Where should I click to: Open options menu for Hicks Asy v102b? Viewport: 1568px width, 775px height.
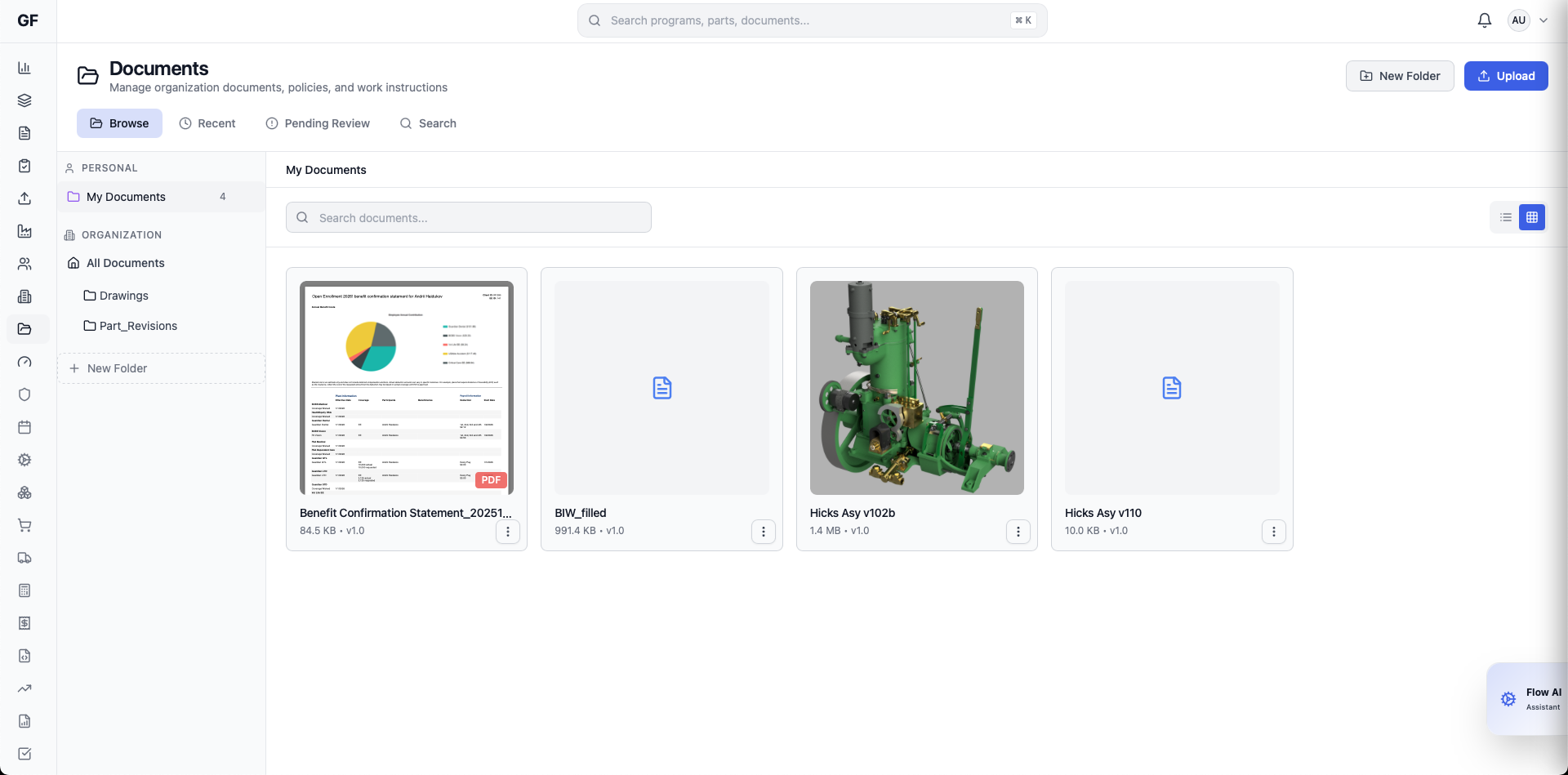(1018, 532)
